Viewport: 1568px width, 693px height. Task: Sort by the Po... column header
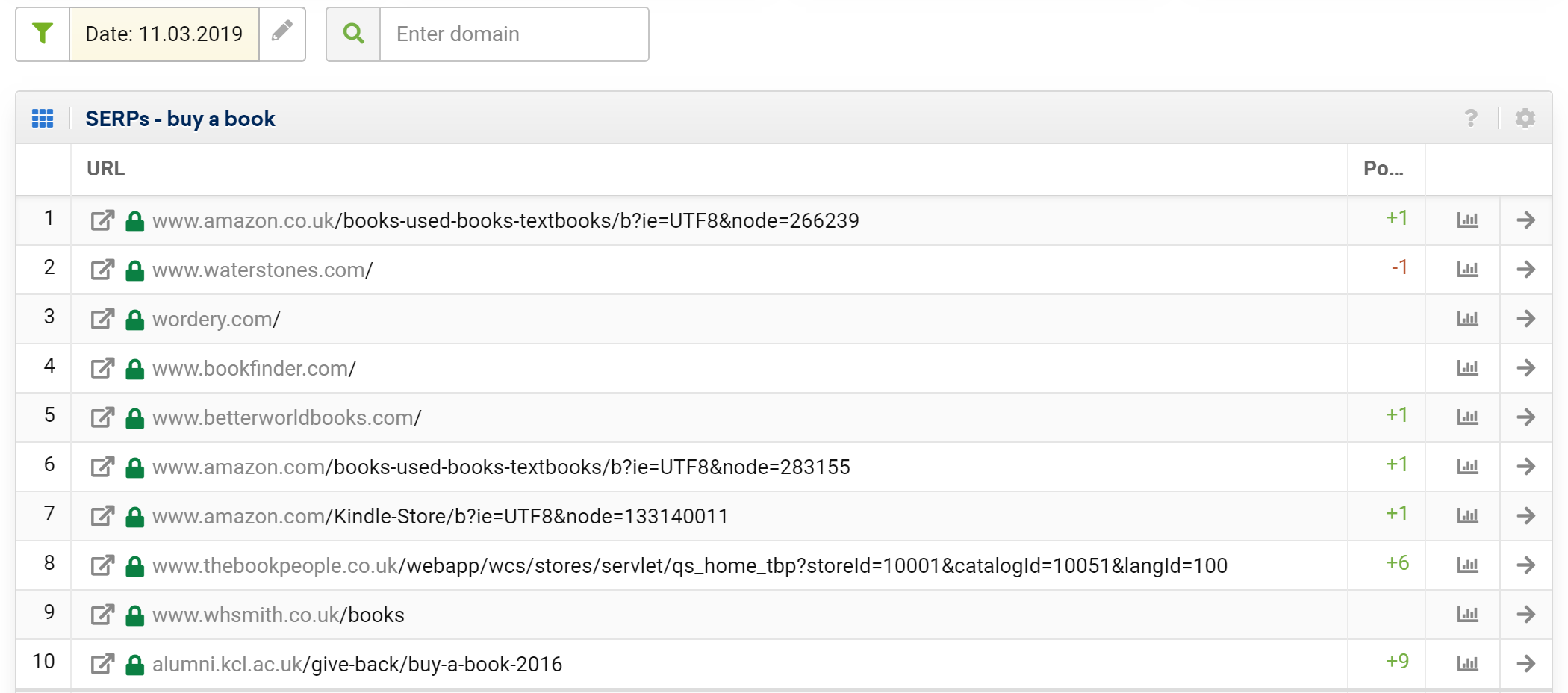[1384, 169]
